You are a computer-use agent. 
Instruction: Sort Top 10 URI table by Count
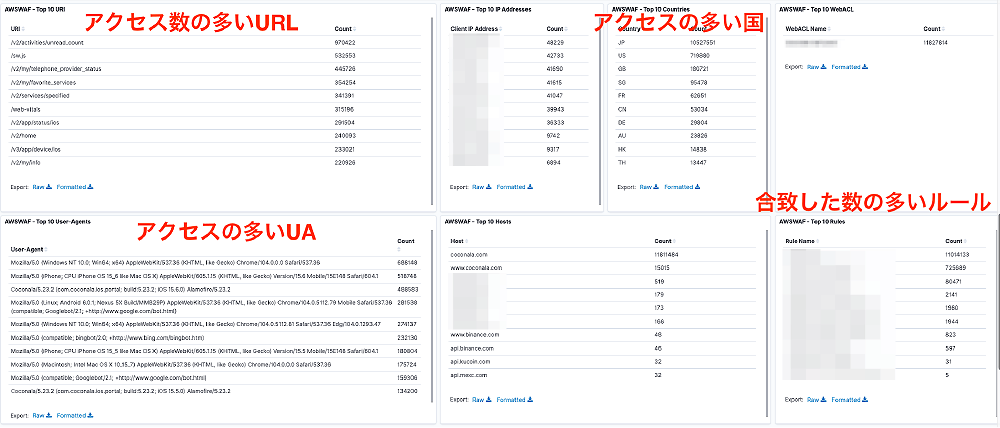(345, 29)
